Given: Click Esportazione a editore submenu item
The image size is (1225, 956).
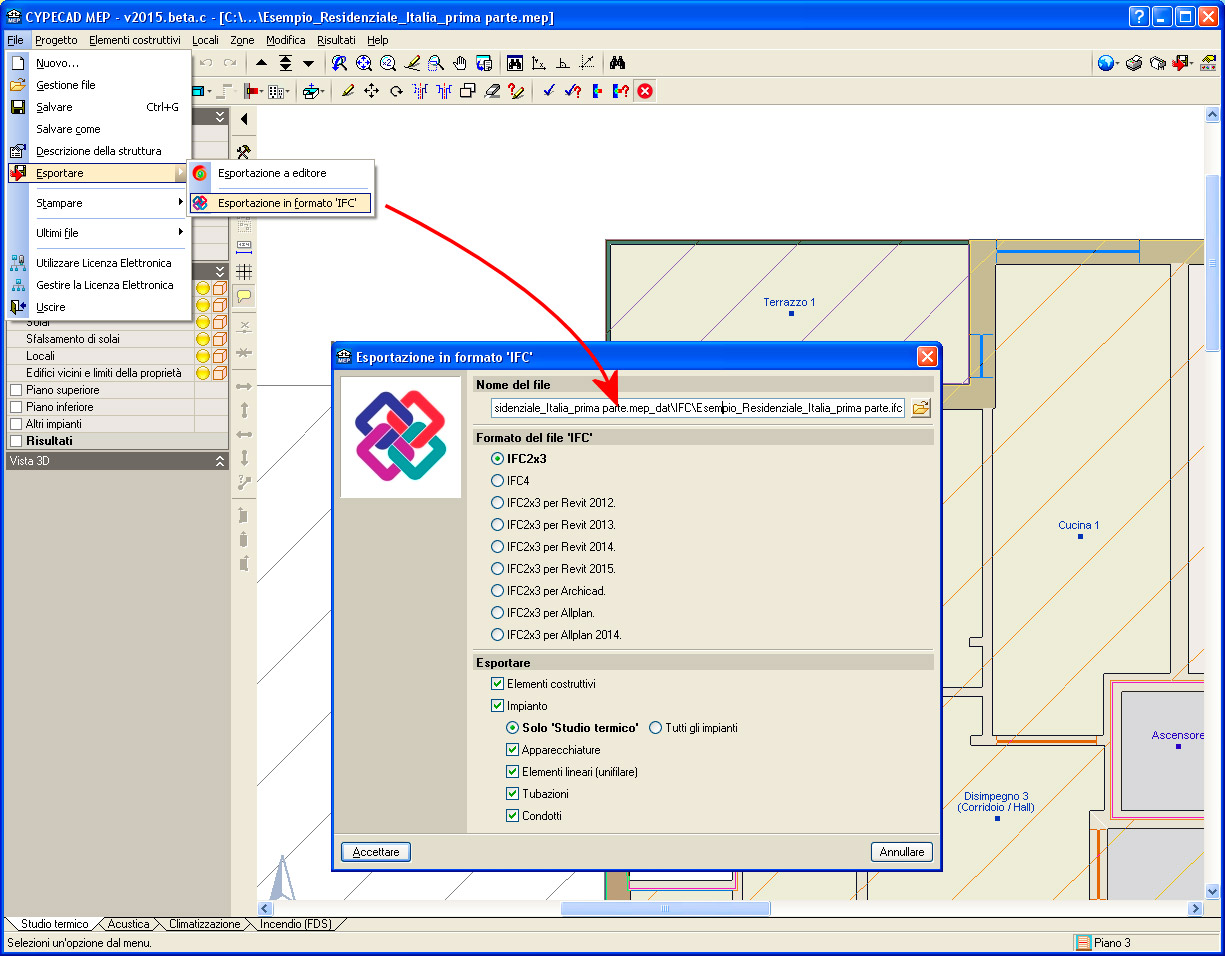Looking at the screenshot, I should click(x=281, y=173).
